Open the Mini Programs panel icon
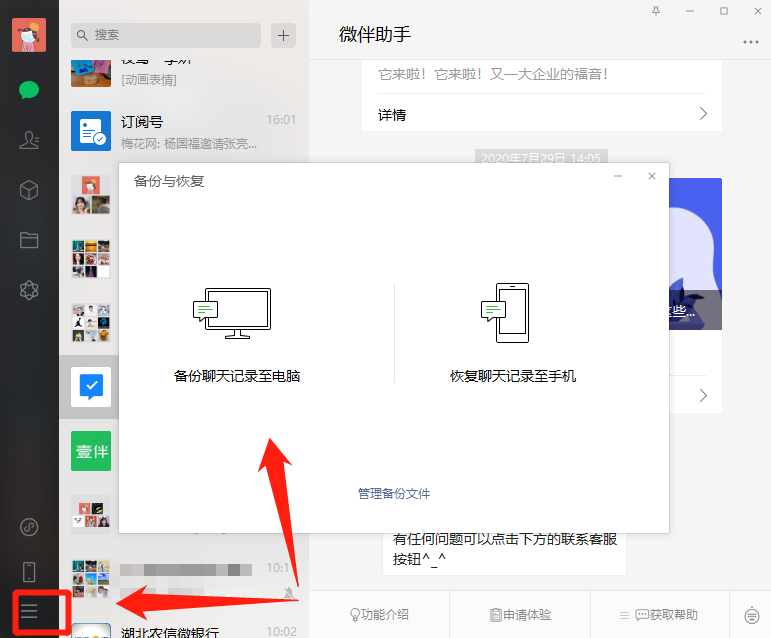Image resolution: width=771 pixels, height=638 pixels. point(29,527)
